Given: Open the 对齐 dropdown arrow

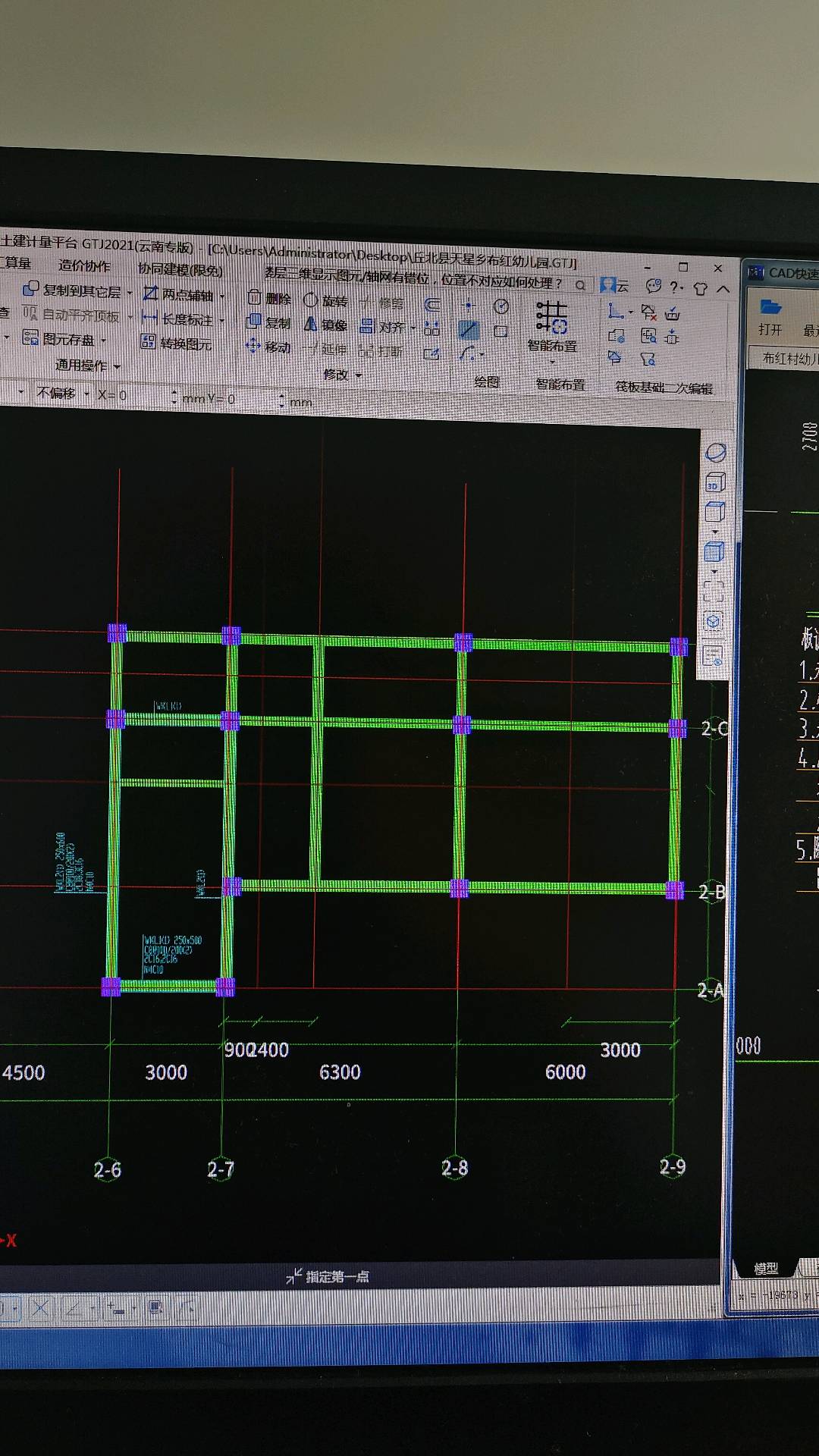Looking at the screenshot, I should pyautogui.click(x=413, y=328).
